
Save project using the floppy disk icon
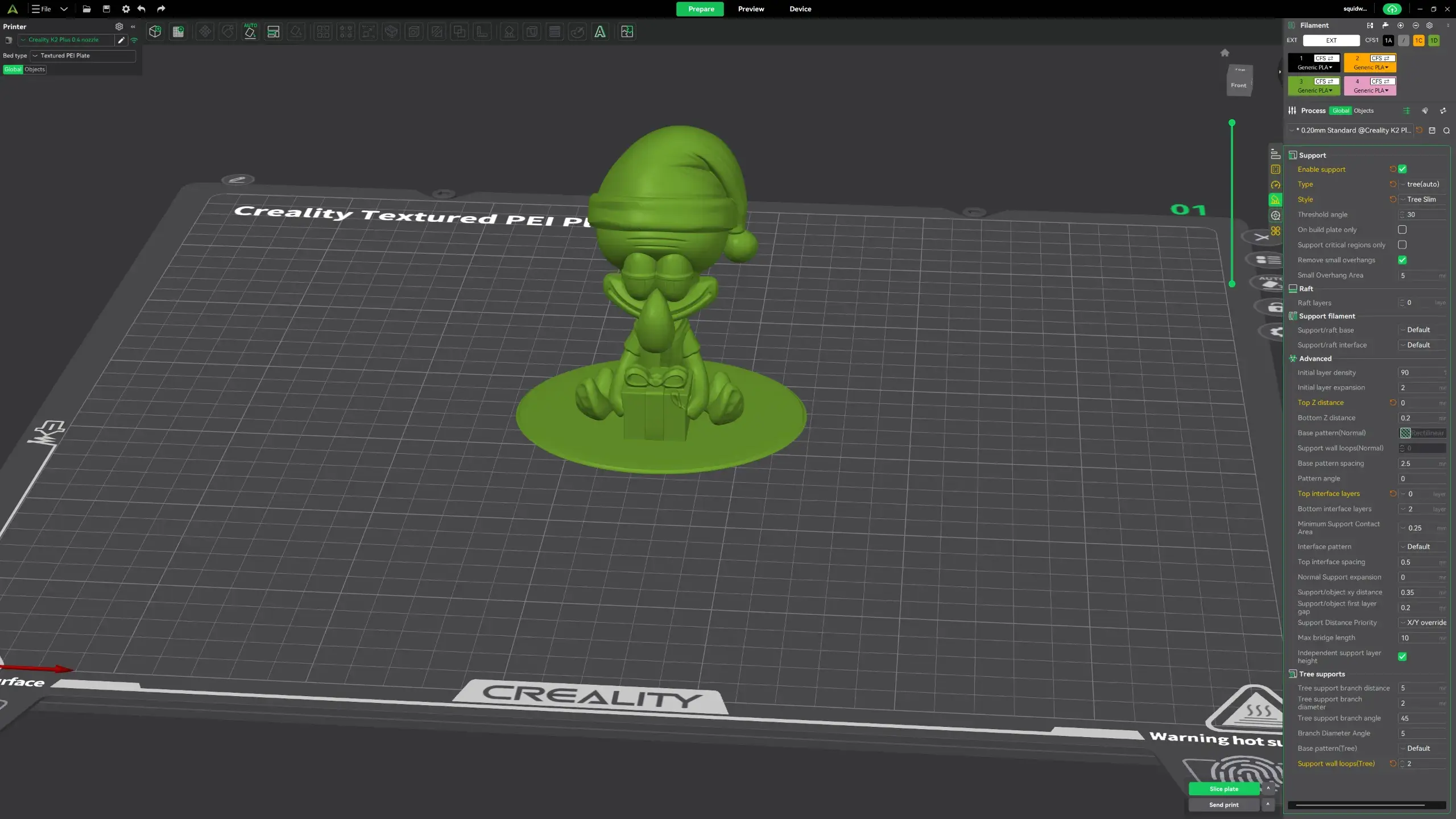coord(106,9)
